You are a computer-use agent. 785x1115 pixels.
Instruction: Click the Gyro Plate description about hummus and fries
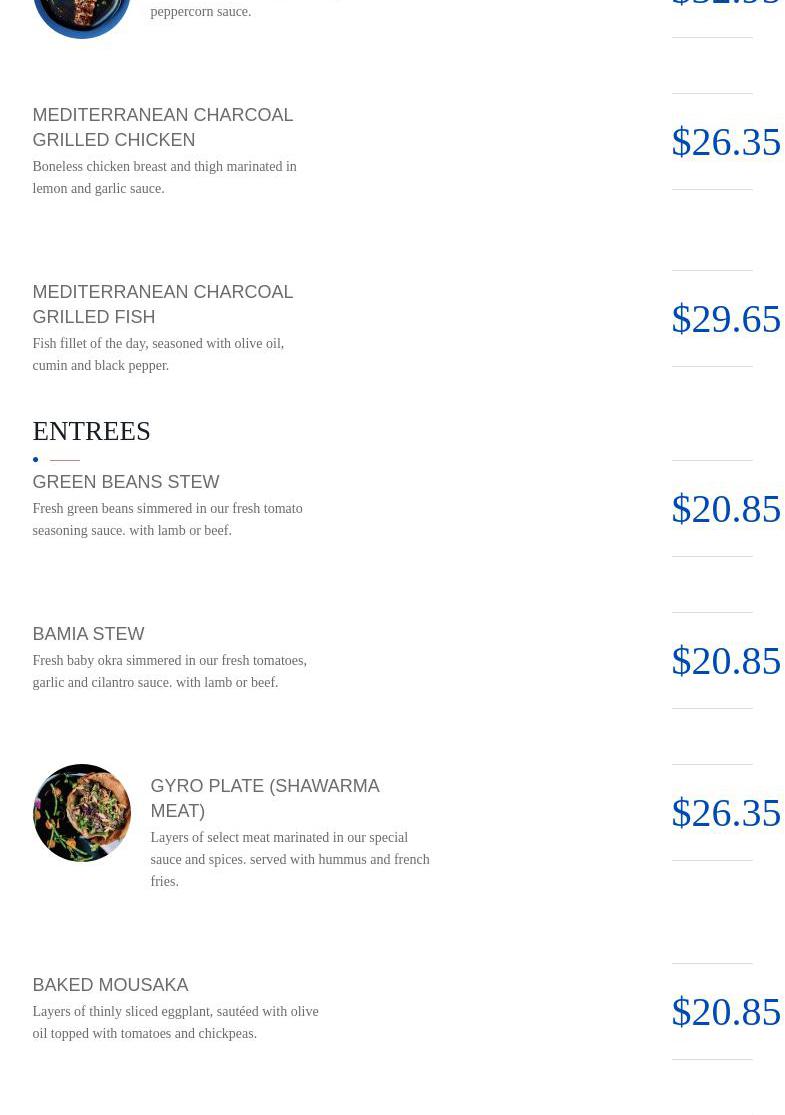tap(289, 859)
